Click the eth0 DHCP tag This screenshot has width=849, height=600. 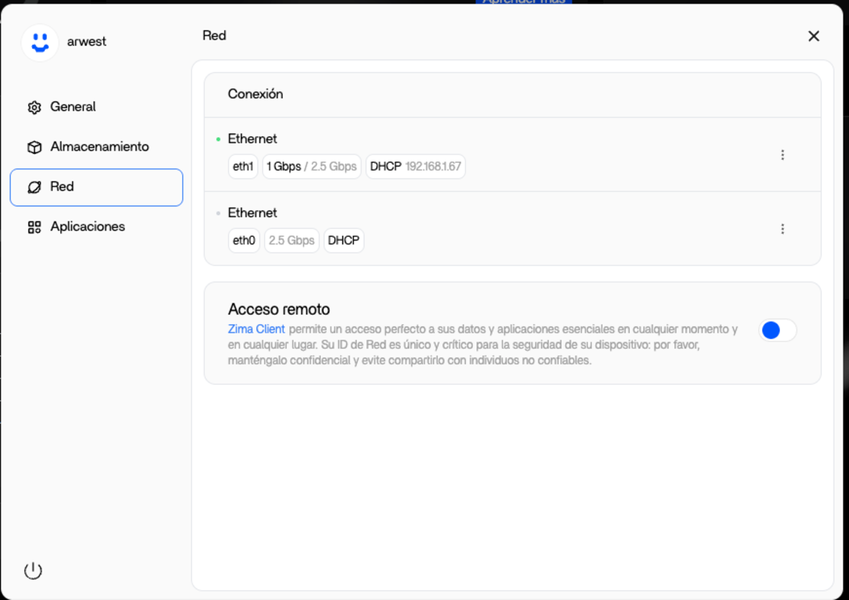click(x=343, y=241)
